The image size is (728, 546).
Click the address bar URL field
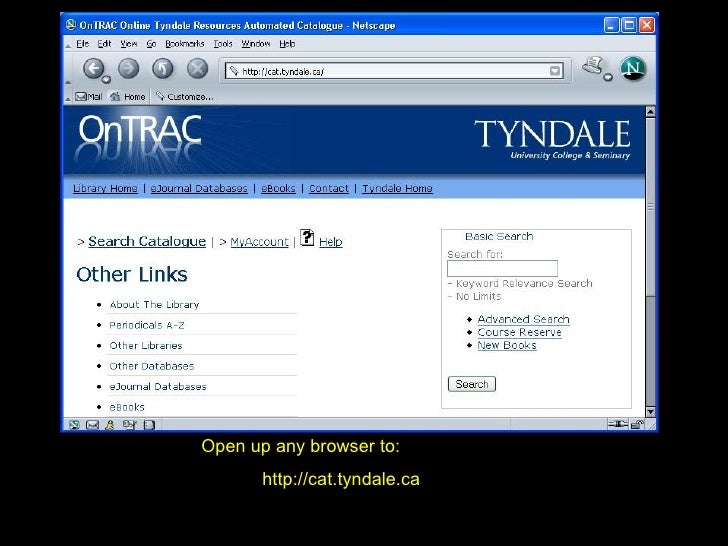(x=393, y=71)
